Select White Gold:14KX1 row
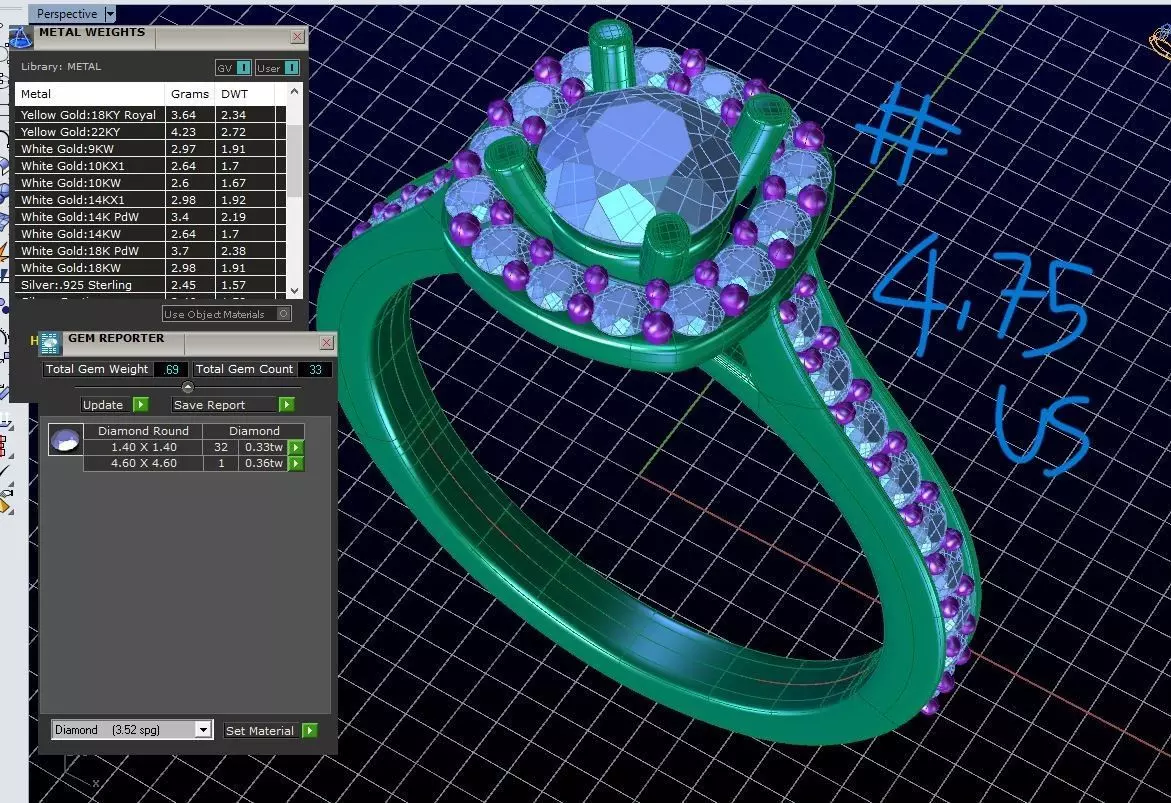 pos(151,200)
